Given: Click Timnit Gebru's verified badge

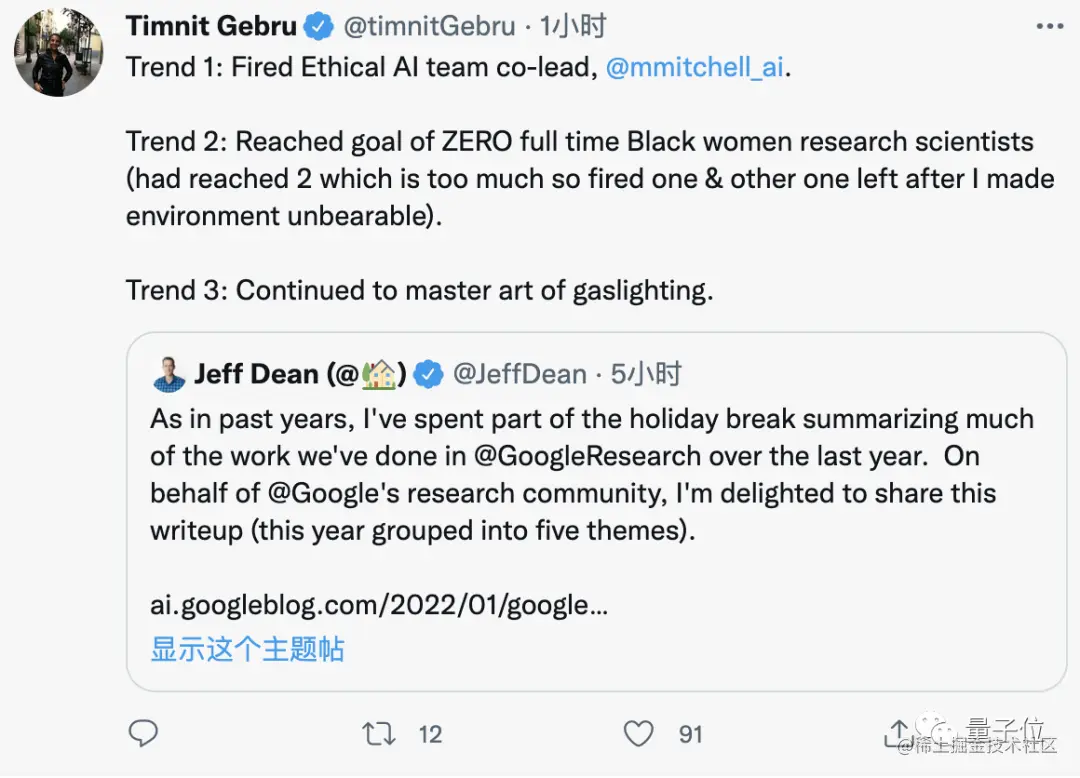Looking at the screenshot, I should [x=319, y=27].
